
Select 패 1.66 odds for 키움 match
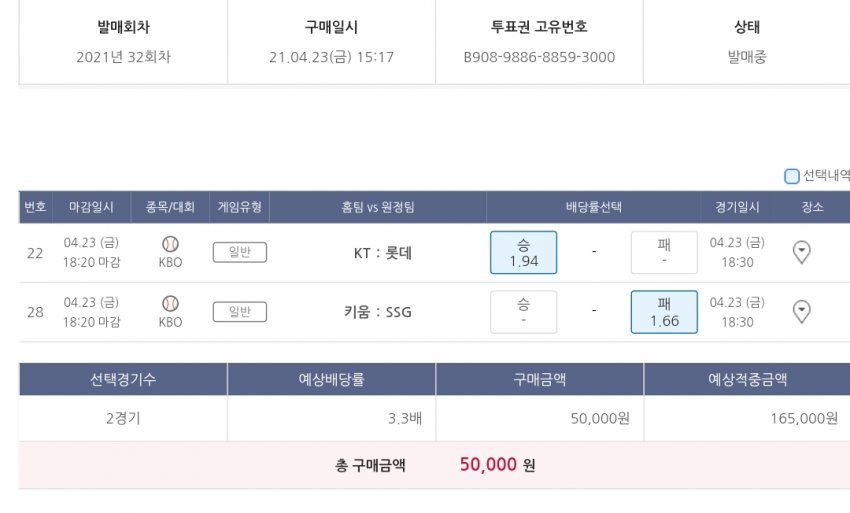pyautogui.click(x=664, y=312)
